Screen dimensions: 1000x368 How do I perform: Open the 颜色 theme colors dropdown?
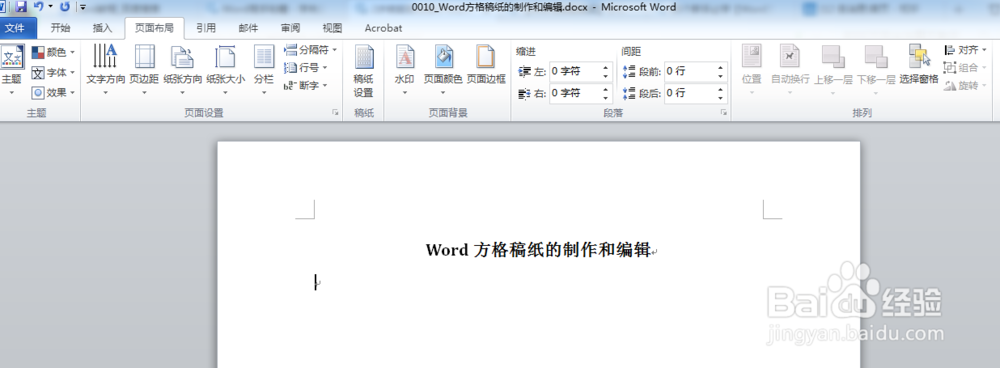pos(53,52)
